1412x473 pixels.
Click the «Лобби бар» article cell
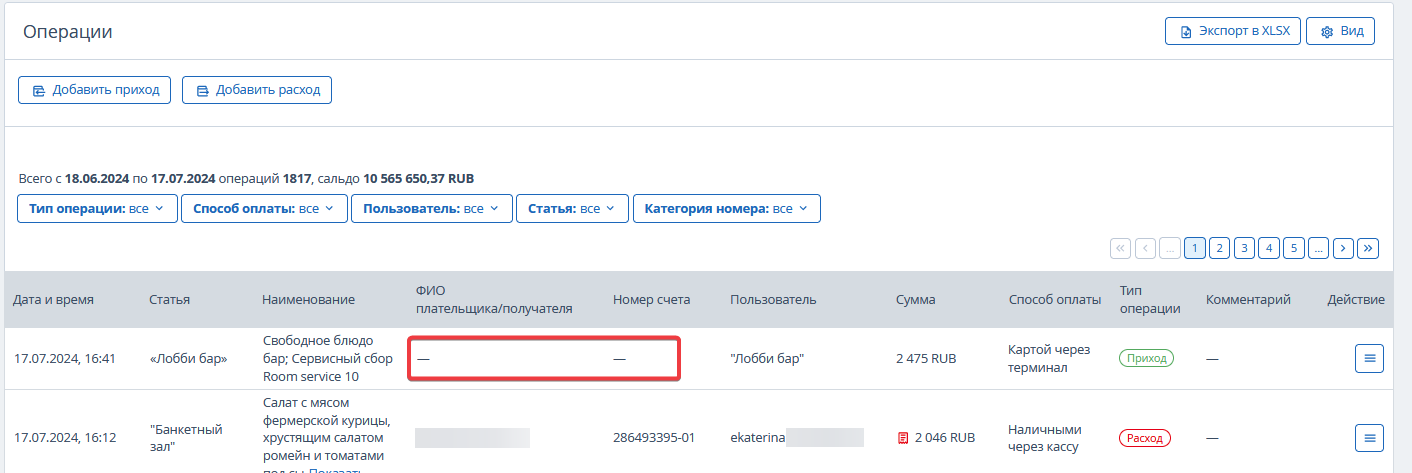click(x=188, y=359)
